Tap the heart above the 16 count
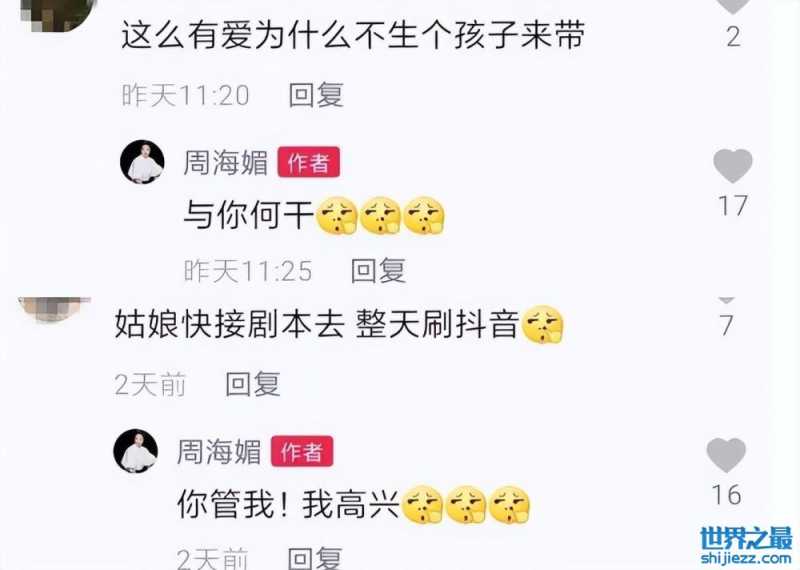The image size is (800, 570). point(726,455)
